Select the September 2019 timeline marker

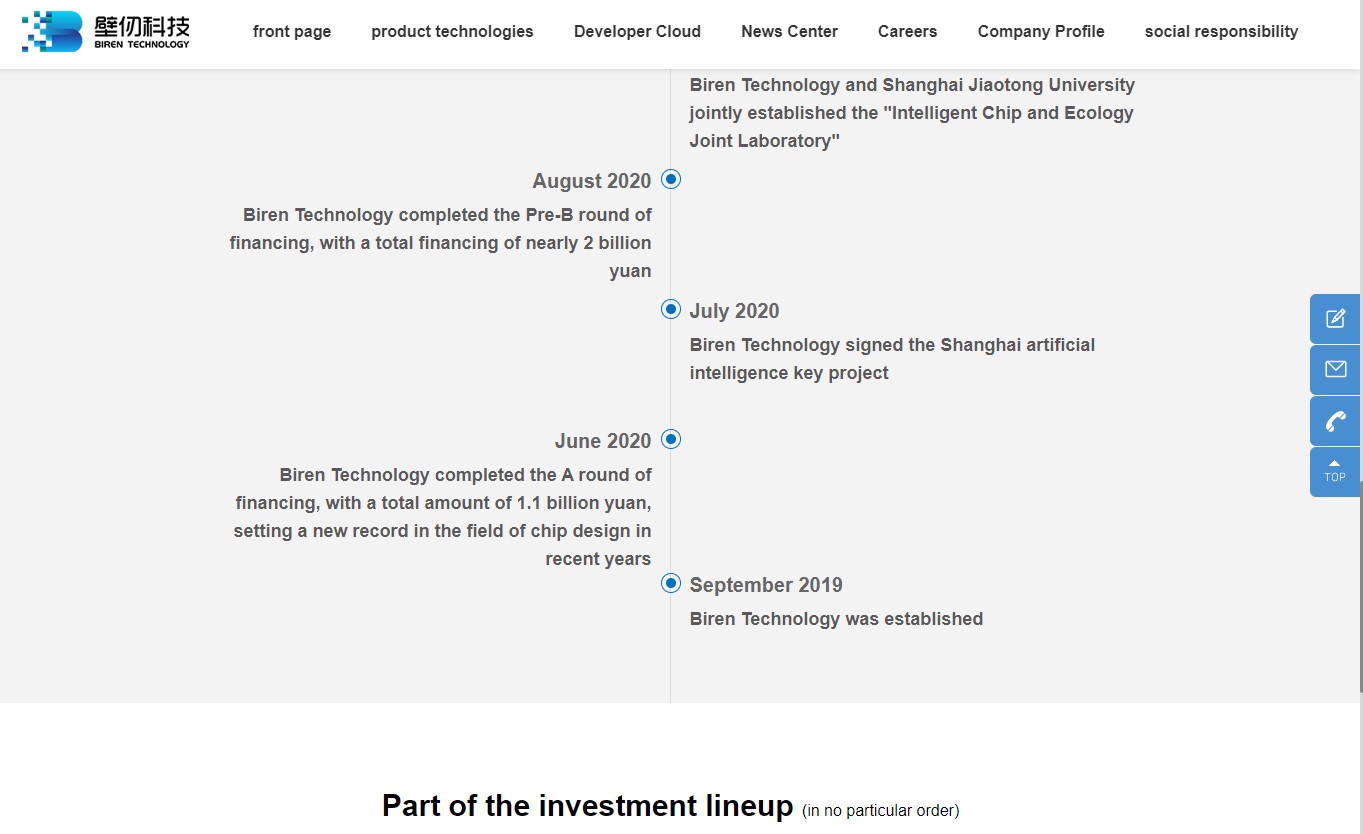(671, 583)
